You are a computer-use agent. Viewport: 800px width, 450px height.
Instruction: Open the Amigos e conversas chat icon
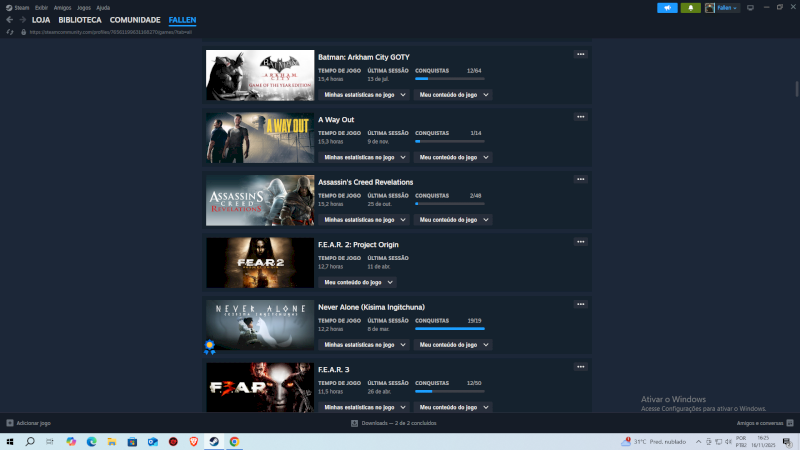pos(790,423)
